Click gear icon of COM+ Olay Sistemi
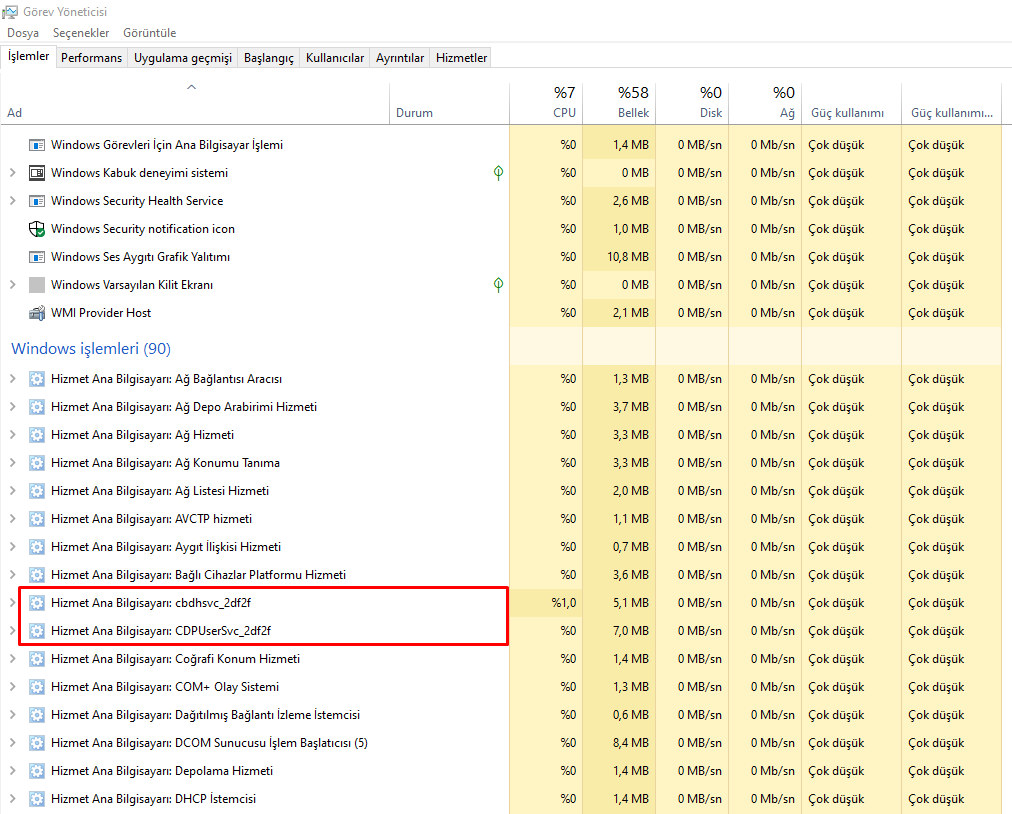 [37, 687]
